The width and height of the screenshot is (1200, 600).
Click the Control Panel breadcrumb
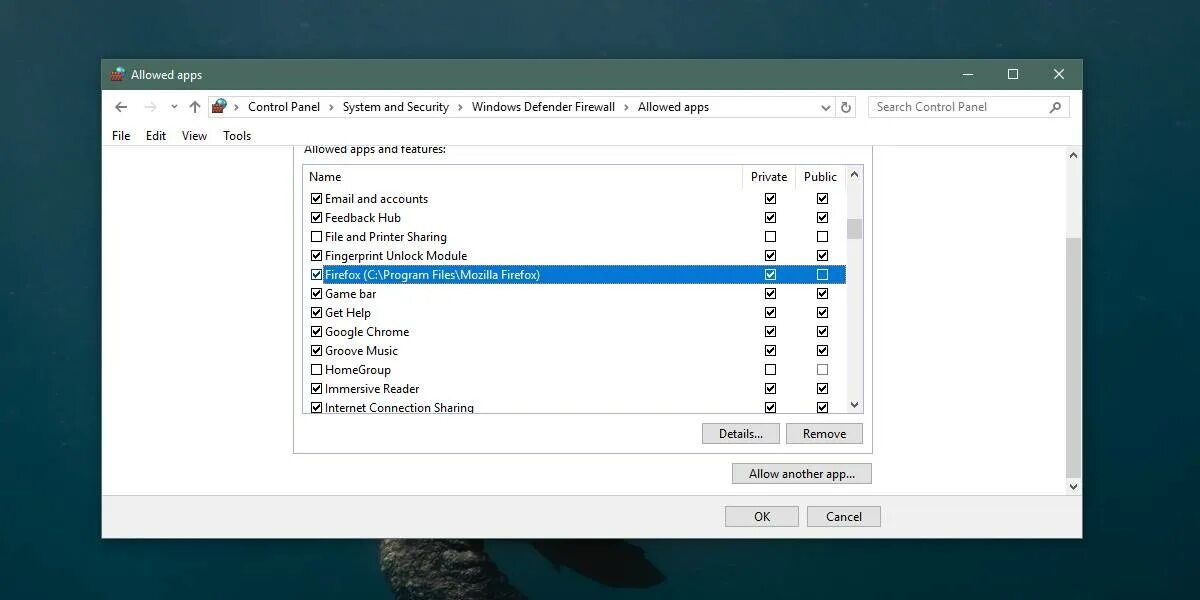pyautogui.click(x=284, y=107)
